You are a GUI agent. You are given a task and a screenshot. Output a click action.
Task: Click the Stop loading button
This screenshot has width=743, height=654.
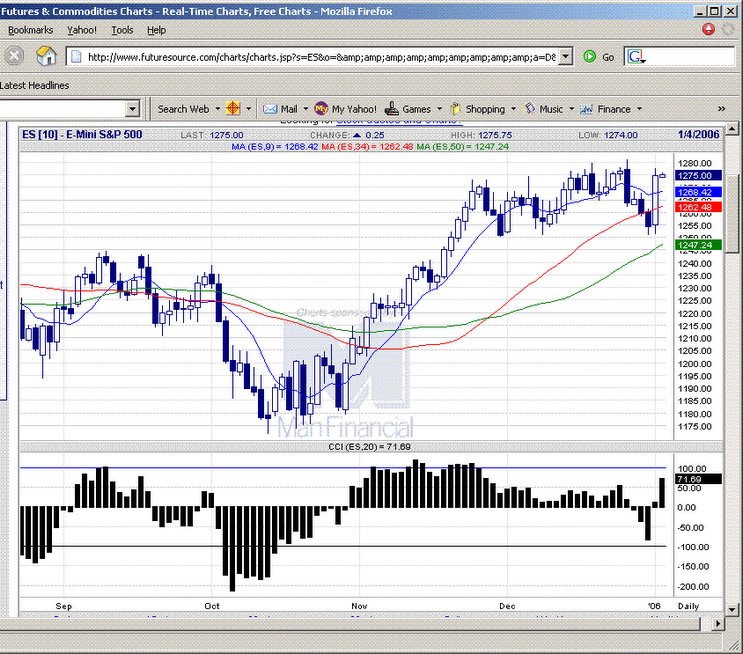point(14,56)
